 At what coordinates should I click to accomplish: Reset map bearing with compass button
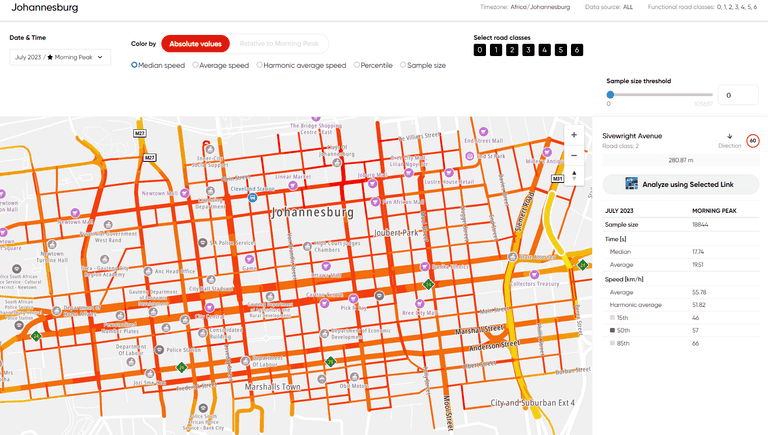click(573, 177)
